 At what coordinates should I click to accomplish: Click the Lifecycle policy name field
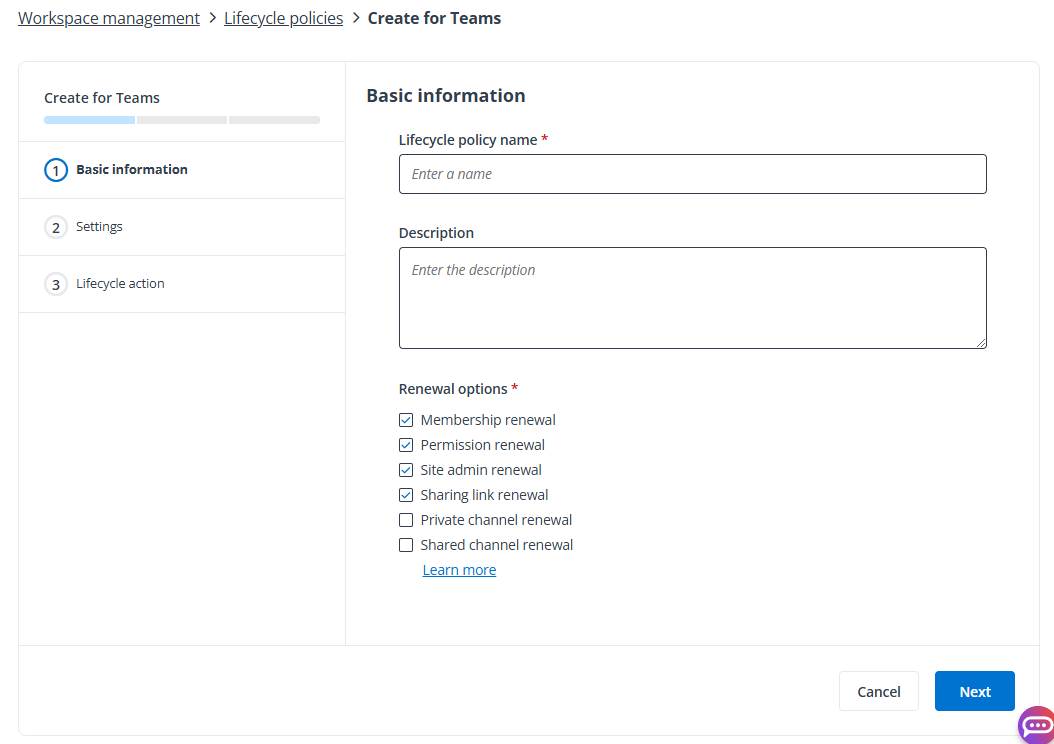coord(692,174)
